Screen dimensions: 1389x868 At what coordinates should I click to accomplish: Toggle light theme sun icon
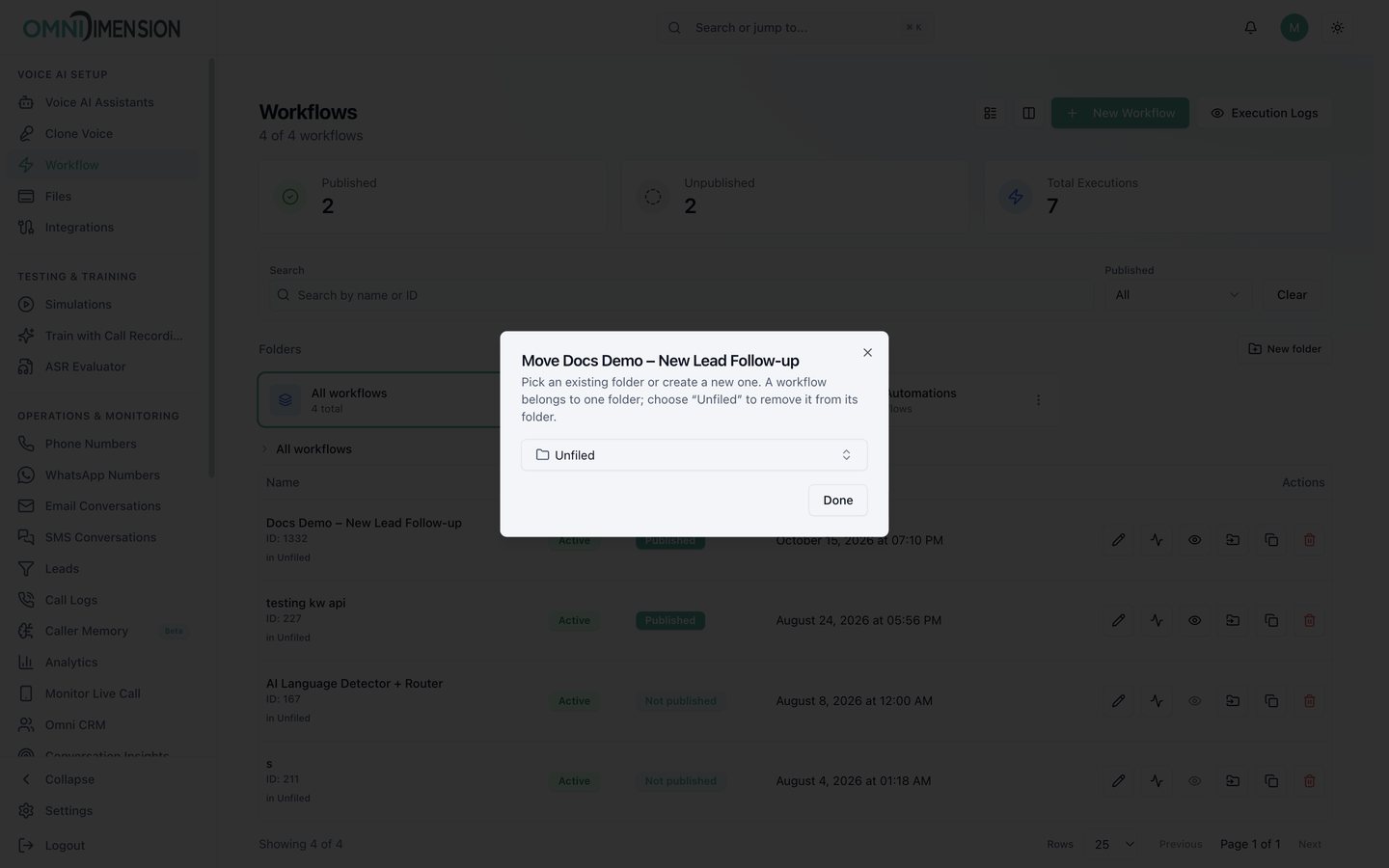[1337, 28]
